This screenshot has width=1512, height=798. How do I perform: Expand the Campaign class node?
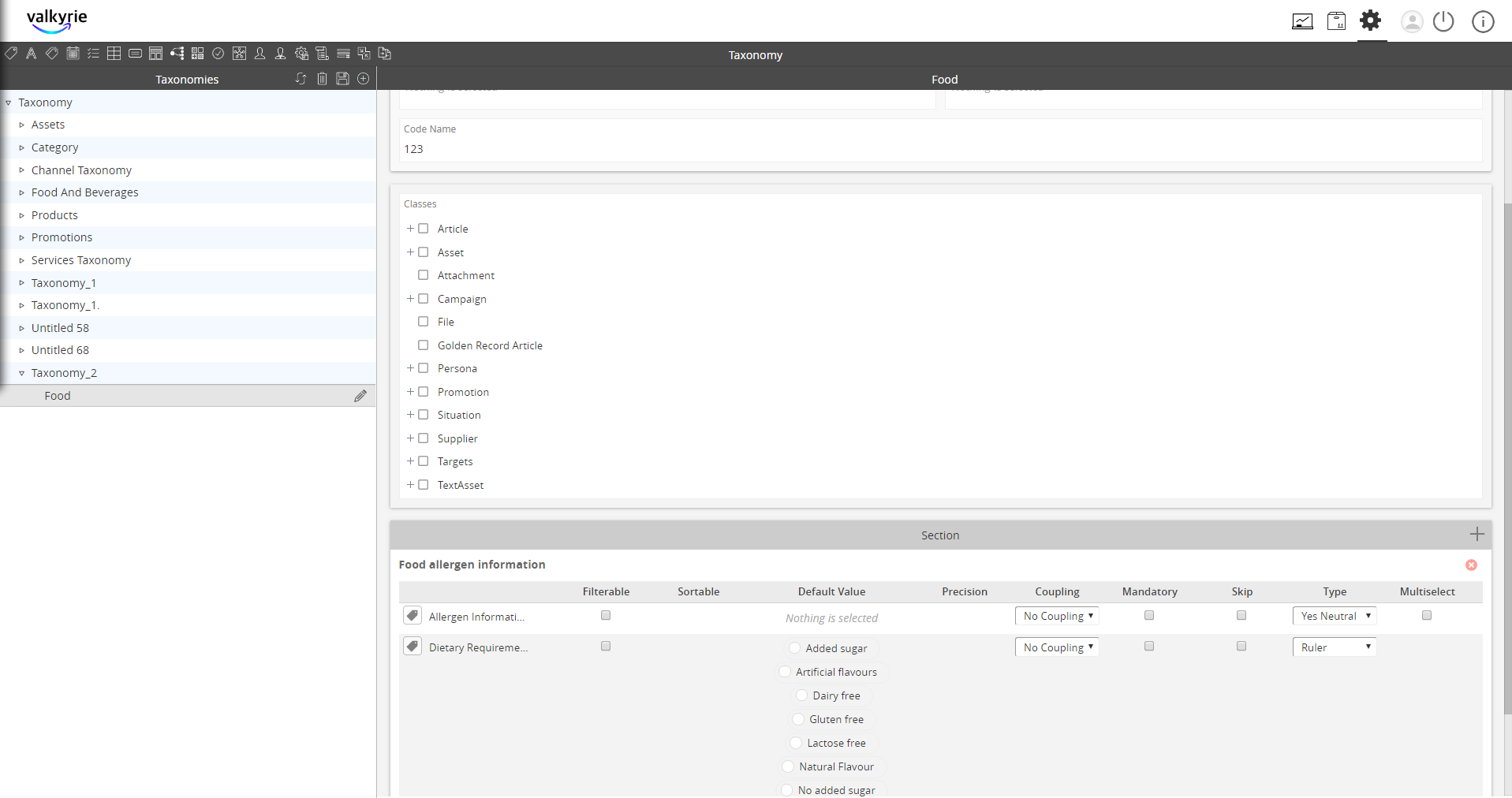(410, 299)
